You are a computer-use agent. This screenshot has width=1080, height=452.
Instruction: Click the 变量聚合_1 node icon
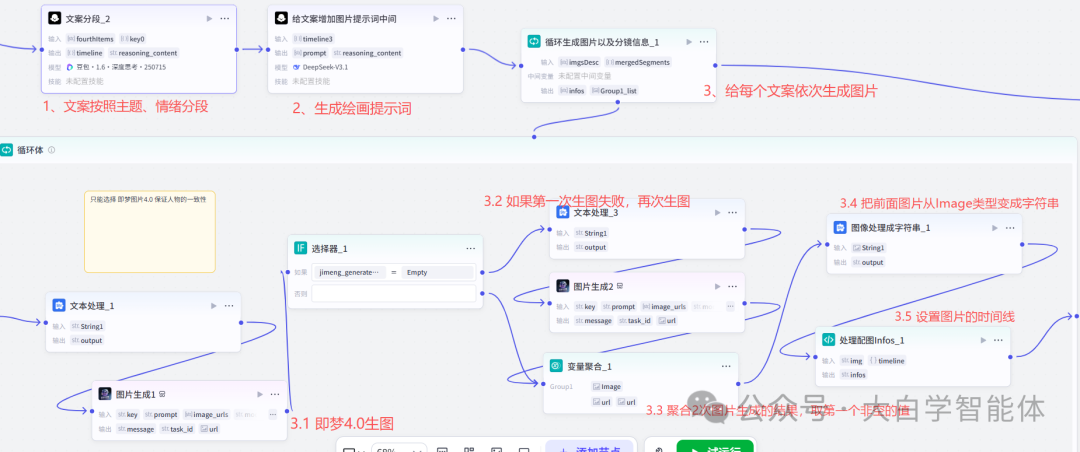[556, 366]
